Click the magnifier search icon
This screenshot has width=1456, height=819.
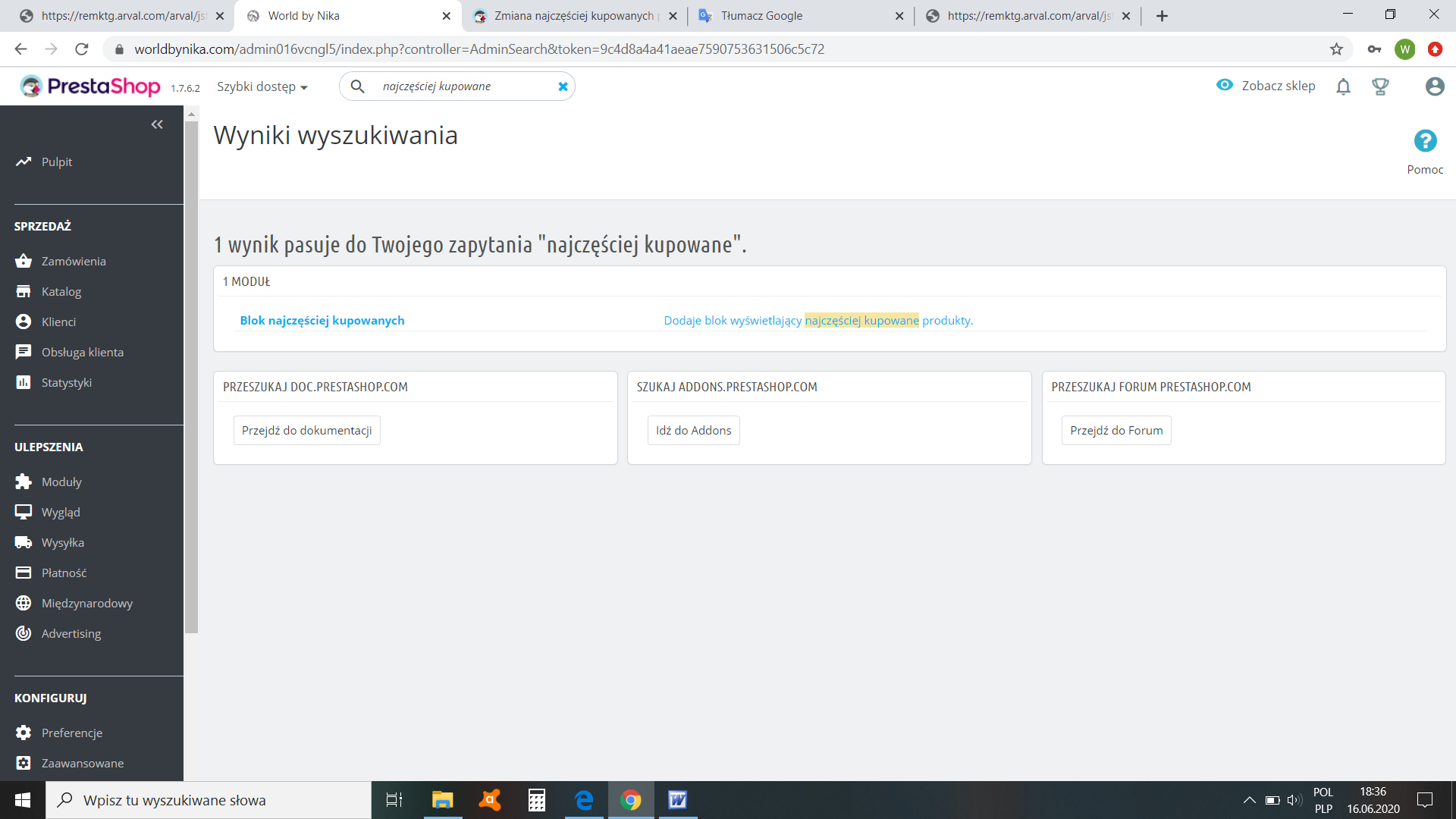point(357,86)
